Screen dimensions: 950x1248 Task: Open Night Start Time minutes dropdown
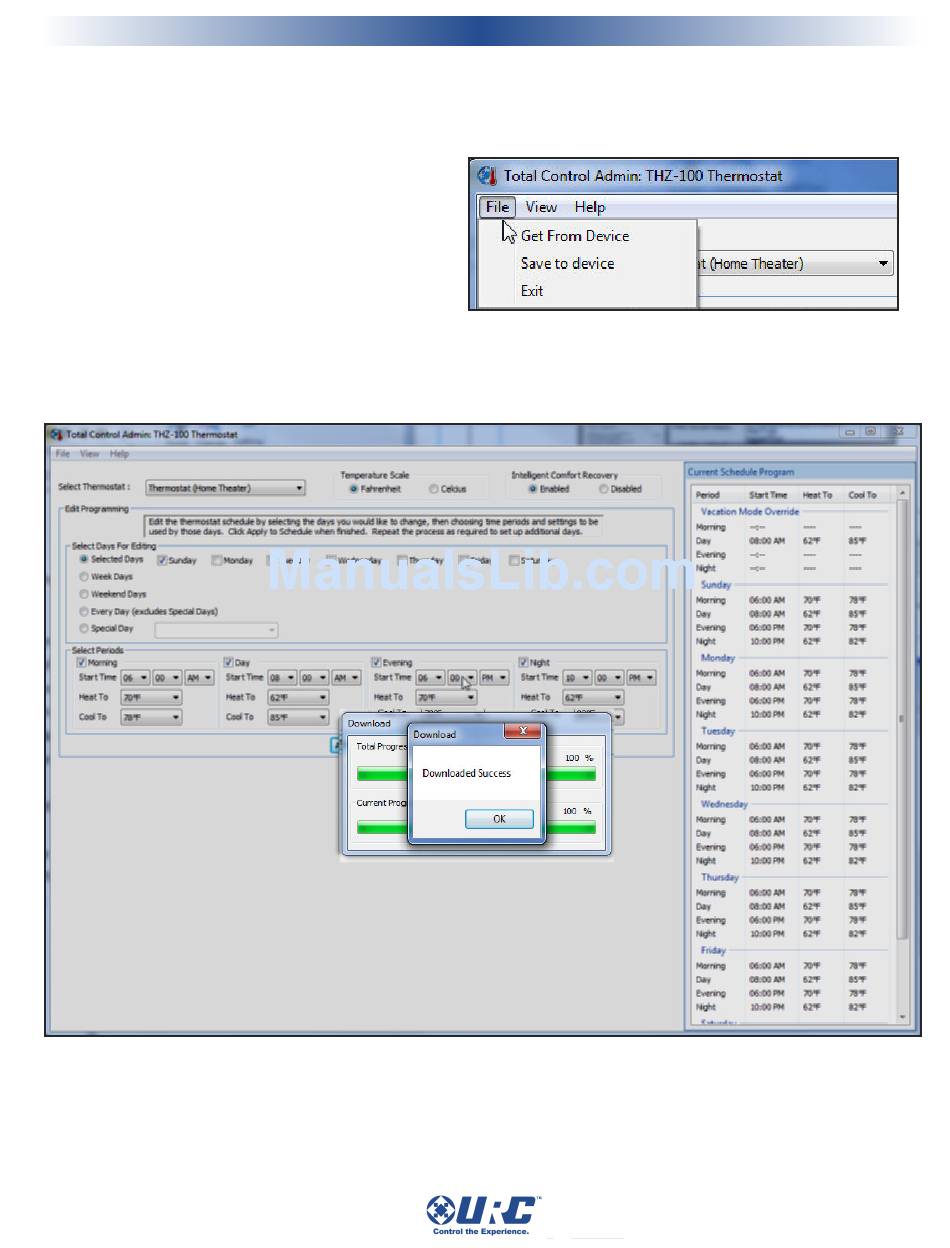coord(609,678)
